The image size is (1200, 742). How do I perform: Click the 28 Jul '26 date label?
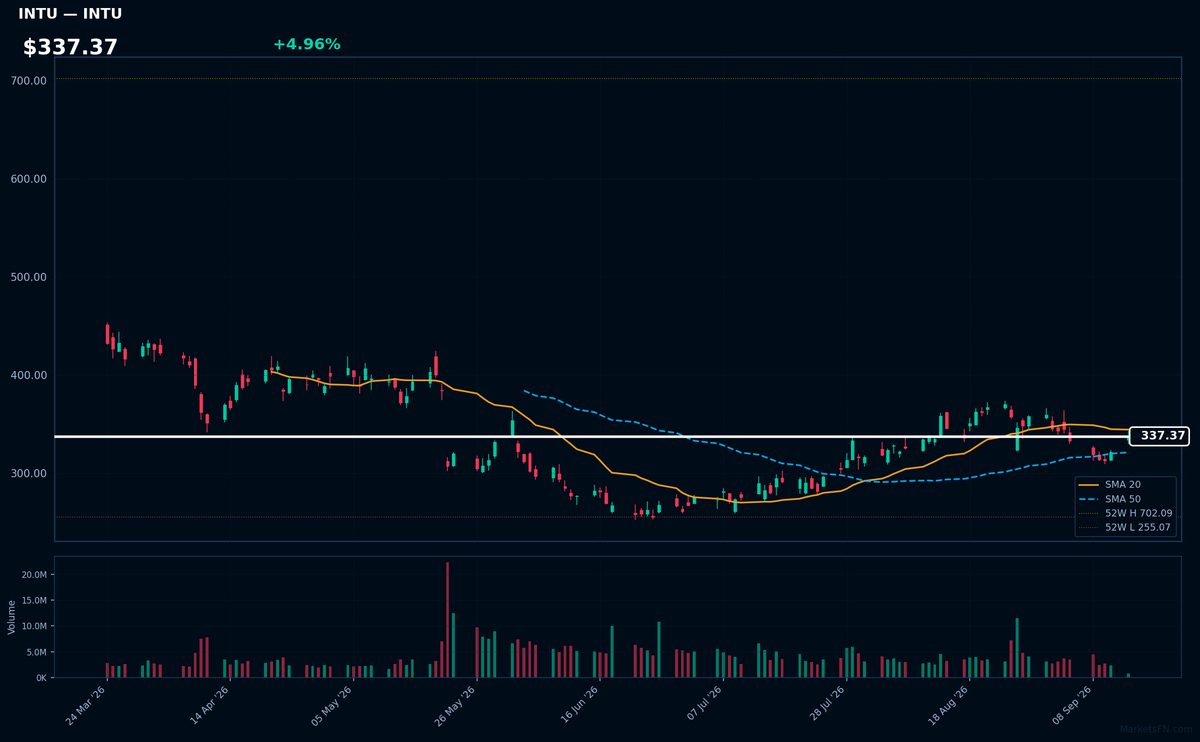[825, 706]
